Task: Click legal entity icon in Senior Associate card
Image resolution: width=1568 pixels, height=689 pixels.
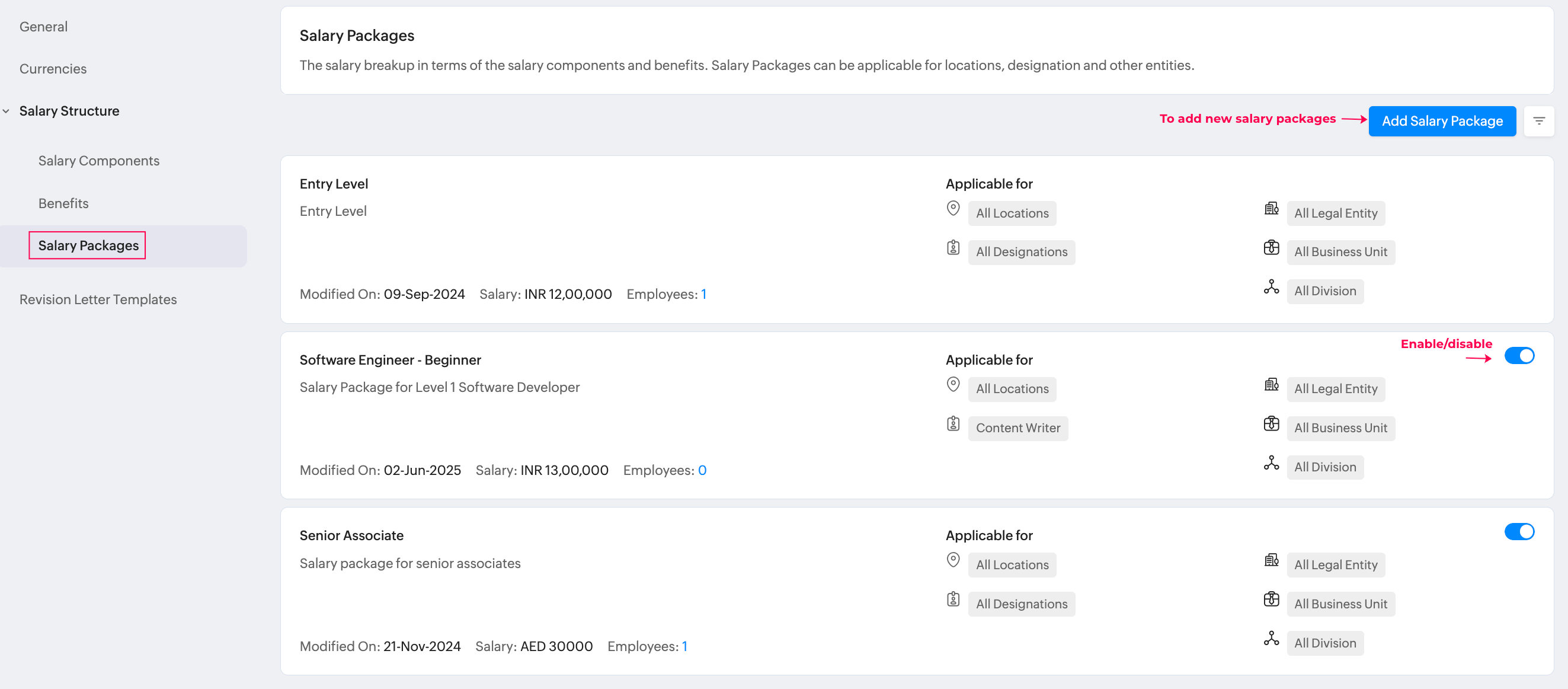Action: pos(1271,560)
